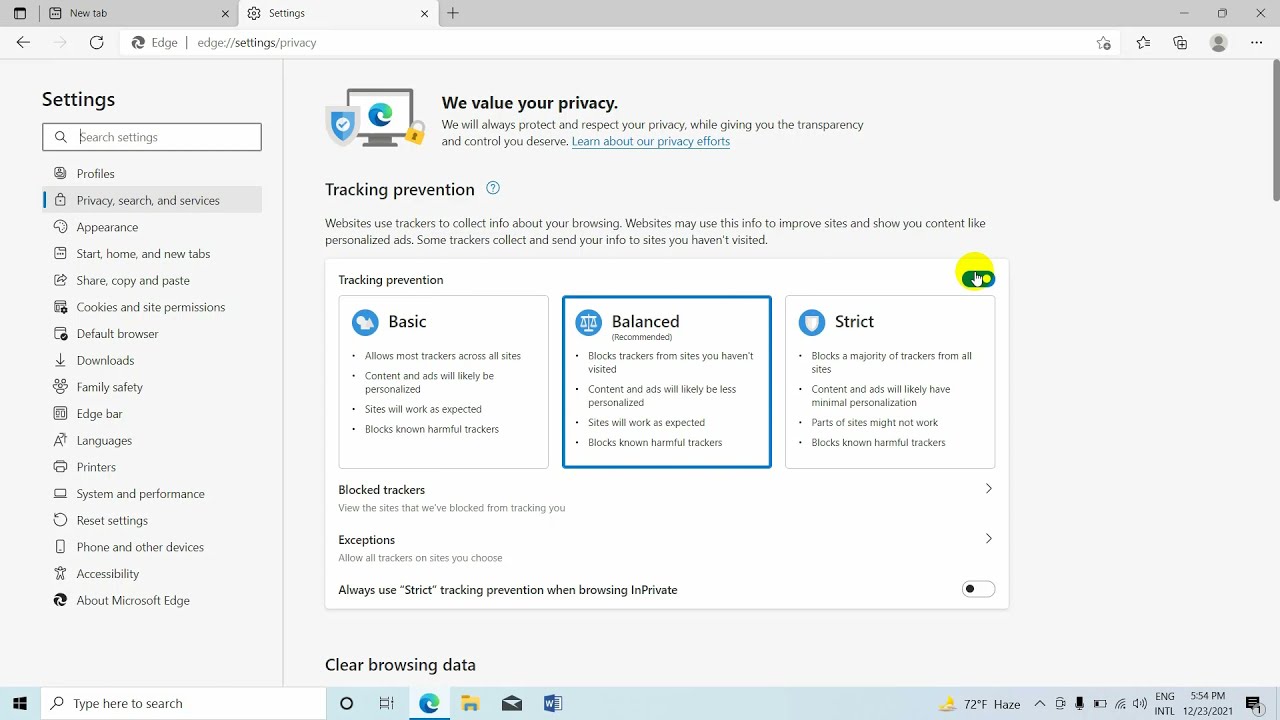Click the battery tray icon
Screen dimensions: 1280x720
[1100, 704]
